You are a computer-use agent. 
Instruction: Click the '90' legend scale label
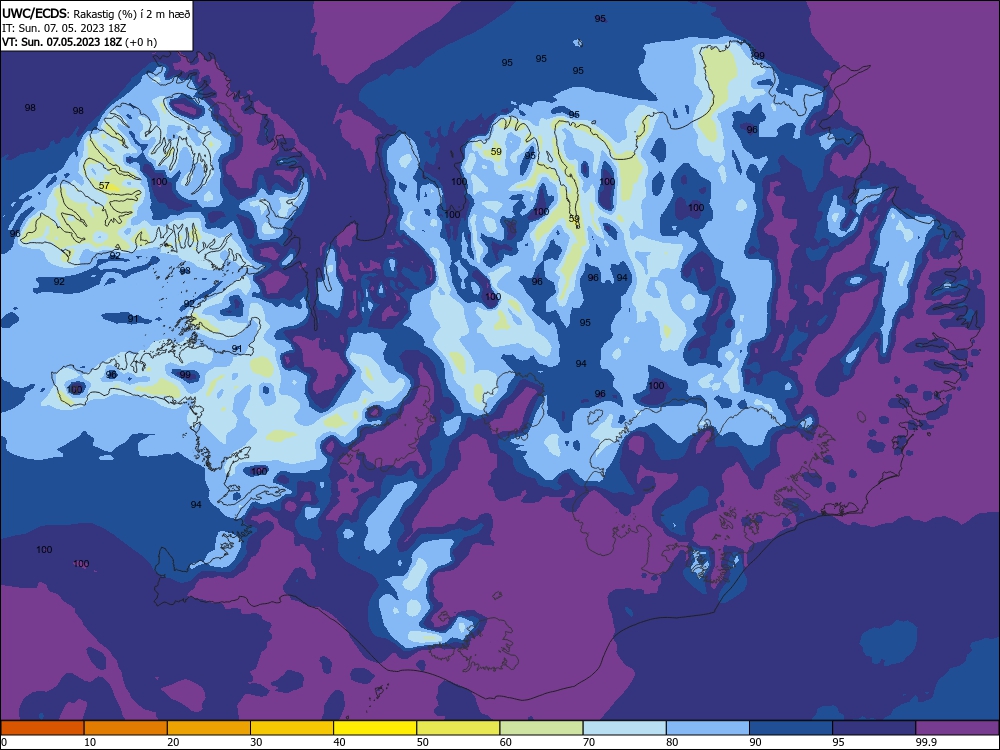point(756,742)
